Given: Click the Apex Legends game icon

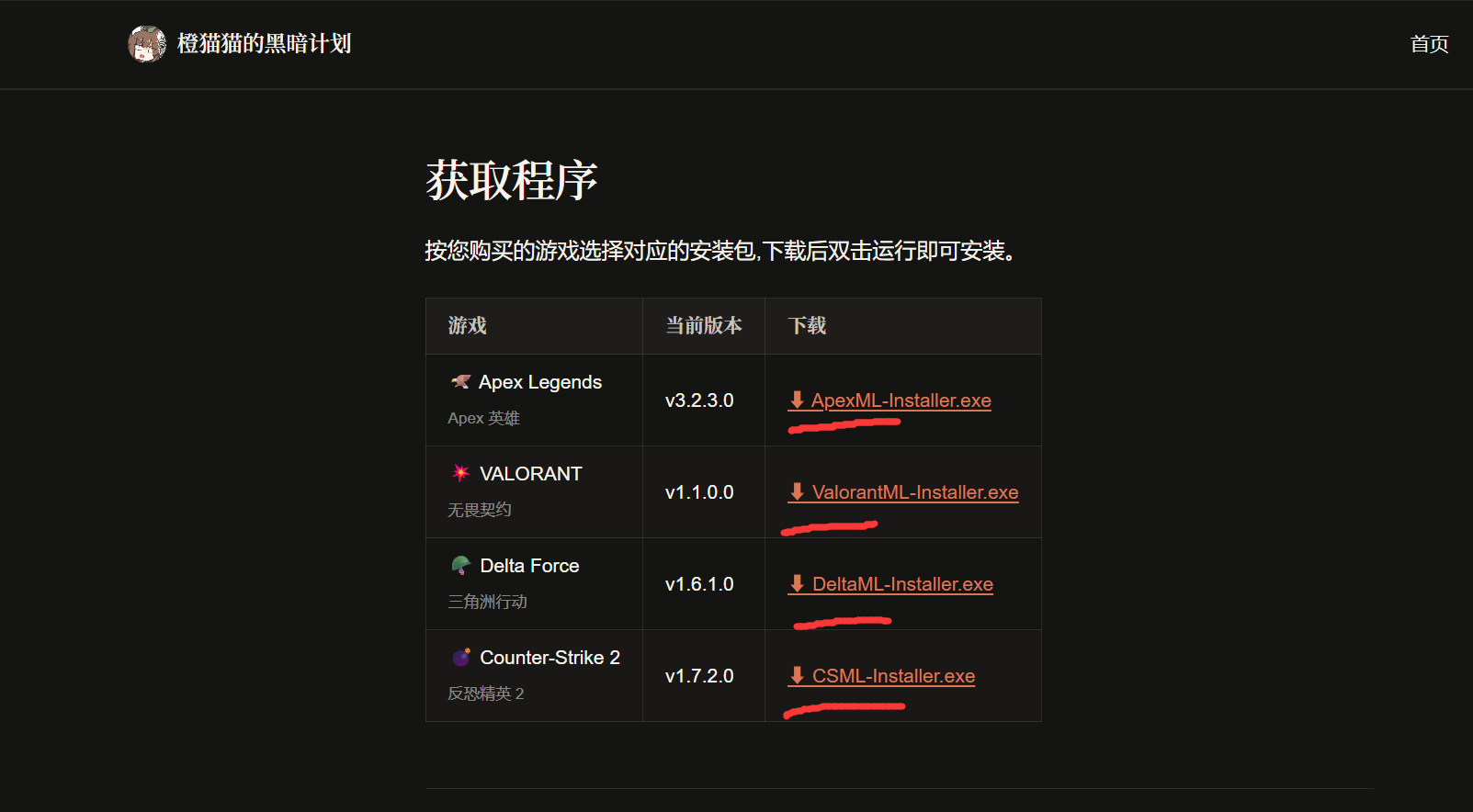Looking at the screenshot, I should [460, 381].
